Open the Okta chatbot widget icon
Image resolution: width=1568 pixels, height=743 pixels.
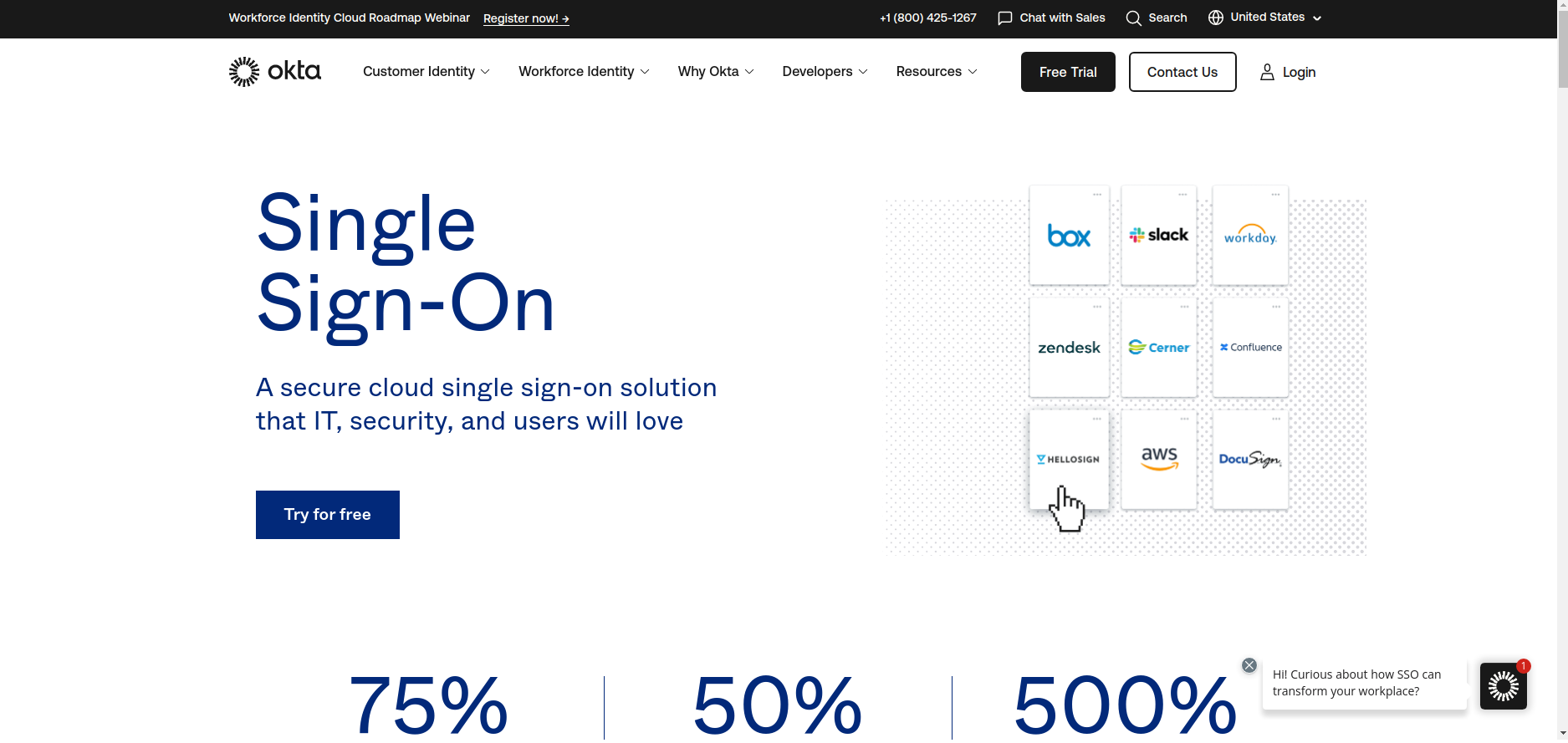[1503, 686]
